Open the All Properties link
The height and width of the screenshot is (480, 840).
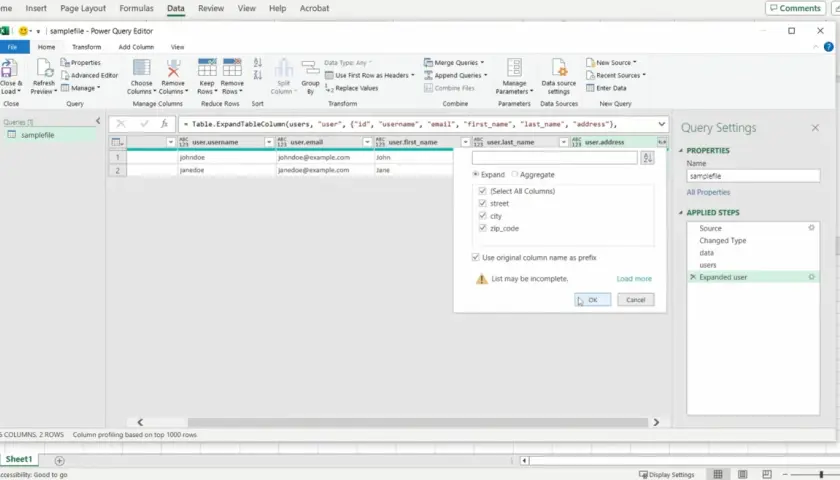click(x=708, y=192)
